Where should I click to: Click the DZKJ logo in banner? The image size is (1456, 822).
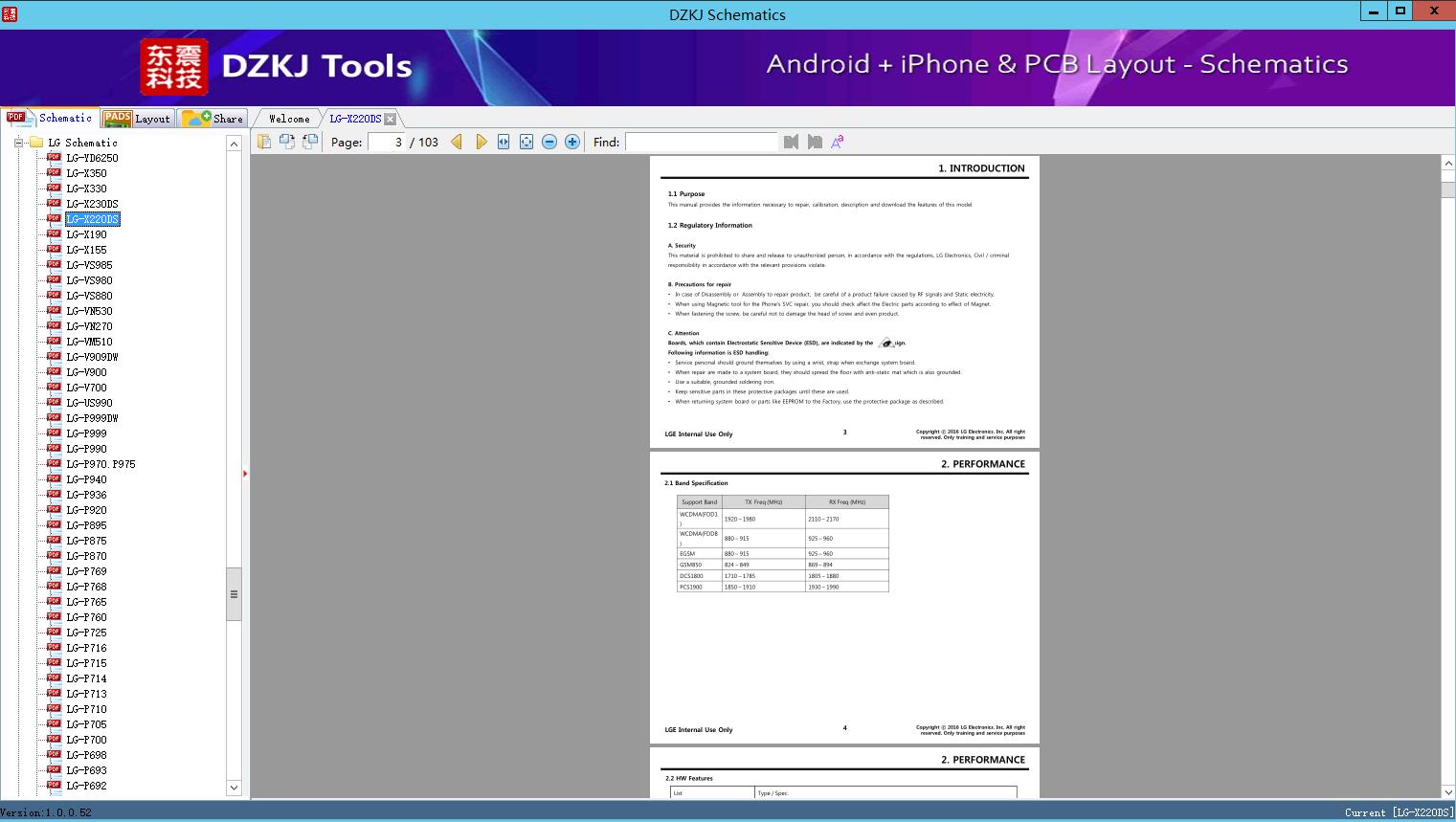[x=174, y=67]
